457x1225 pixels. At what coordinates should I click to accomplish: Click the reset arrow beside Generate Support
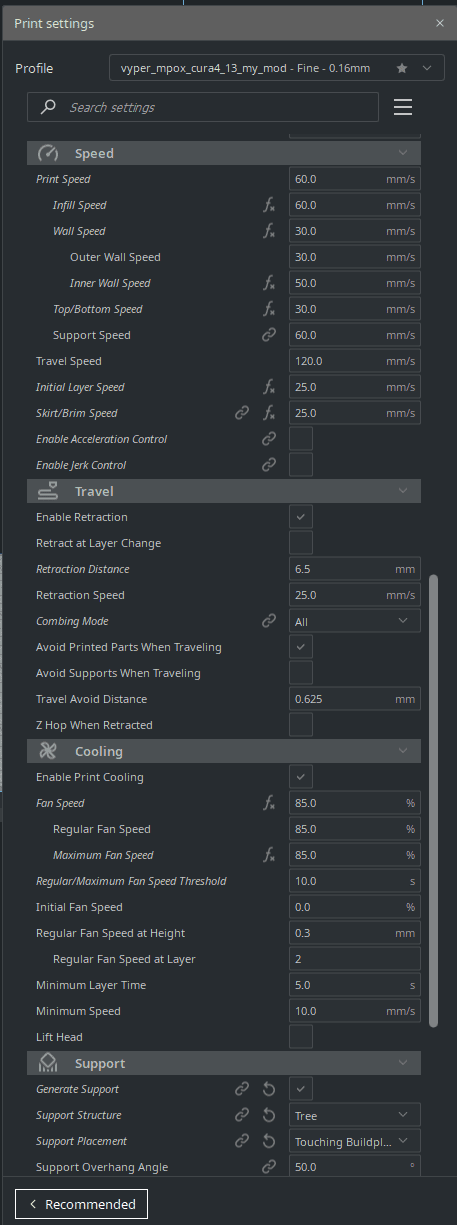pyautogui.click(x=268, y=1089)
